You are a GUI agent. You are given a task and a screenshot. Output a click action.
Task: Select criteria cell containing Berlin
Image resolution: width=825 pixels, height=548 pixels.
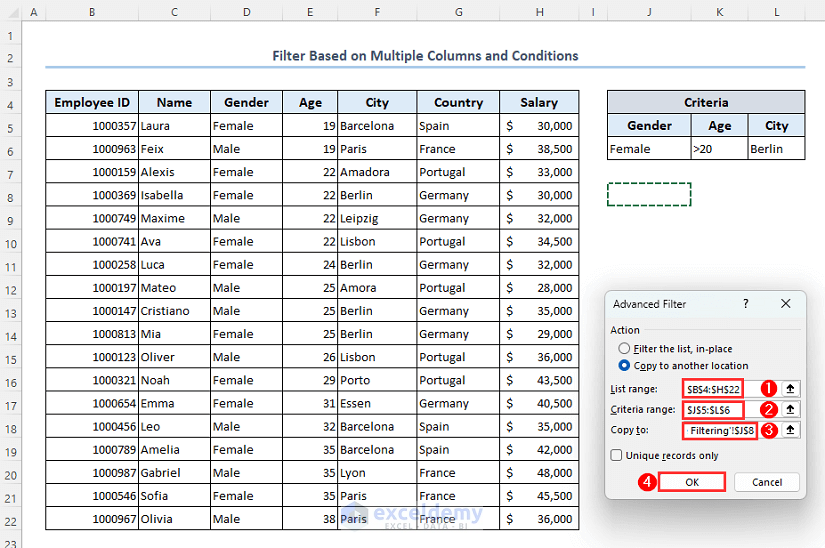tap(777, 149)
